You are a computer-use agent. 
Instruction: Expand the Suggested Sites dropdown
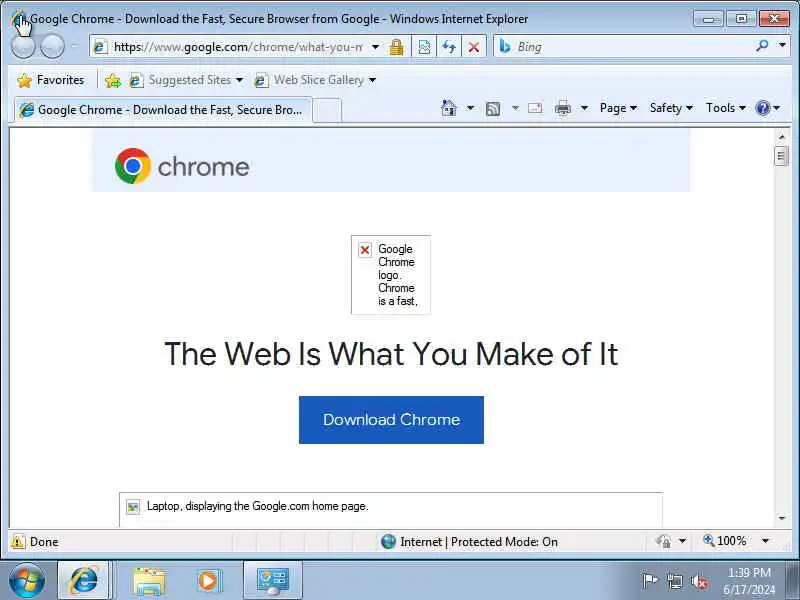pyautogui.click(x=239, y=80)
